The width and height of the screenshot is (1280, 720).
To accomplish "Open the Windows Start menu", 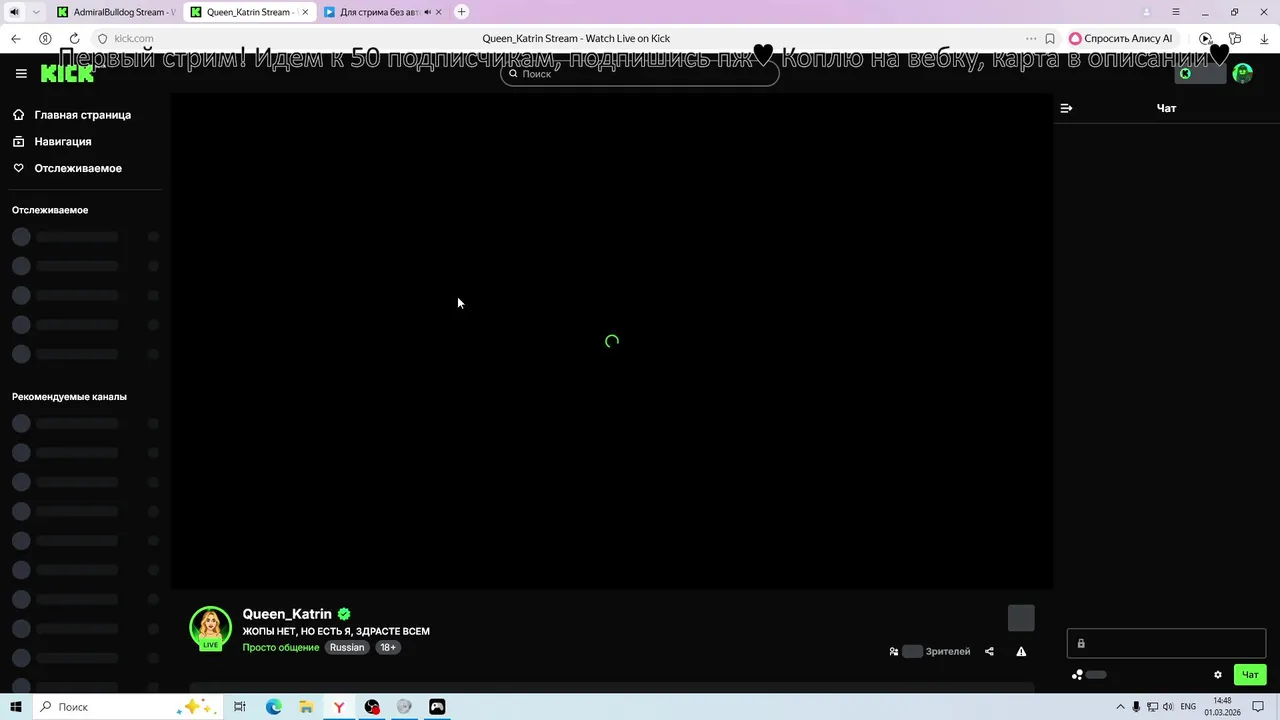I will tap(16, 707).
